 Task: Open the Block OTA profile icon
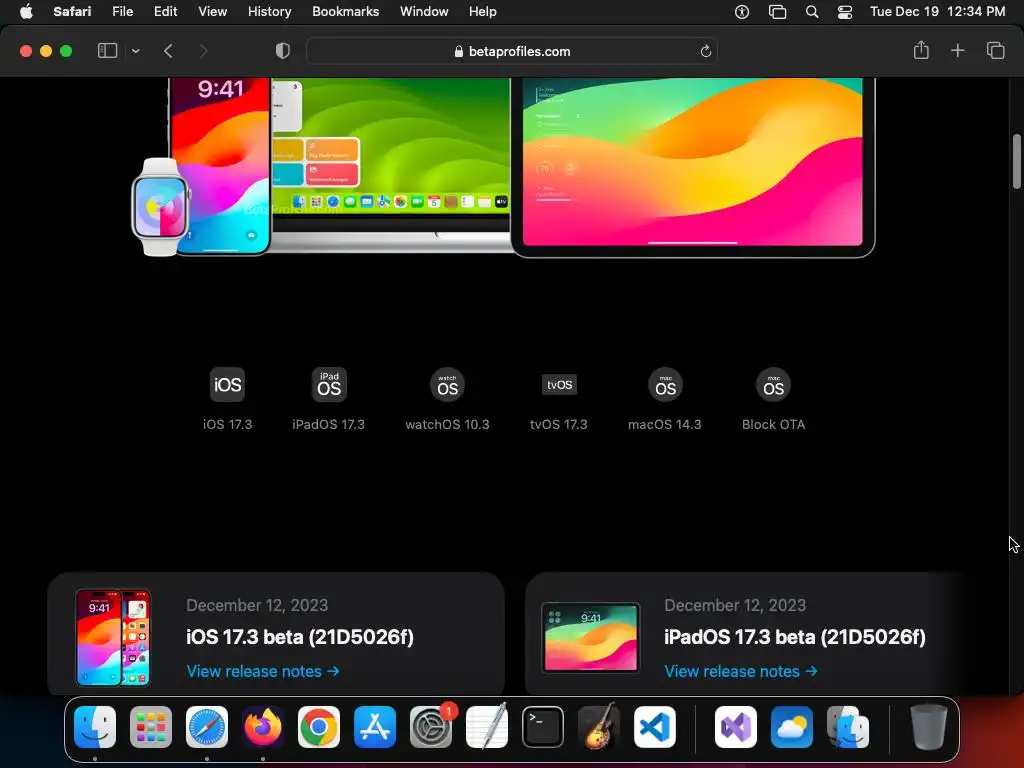773,385
